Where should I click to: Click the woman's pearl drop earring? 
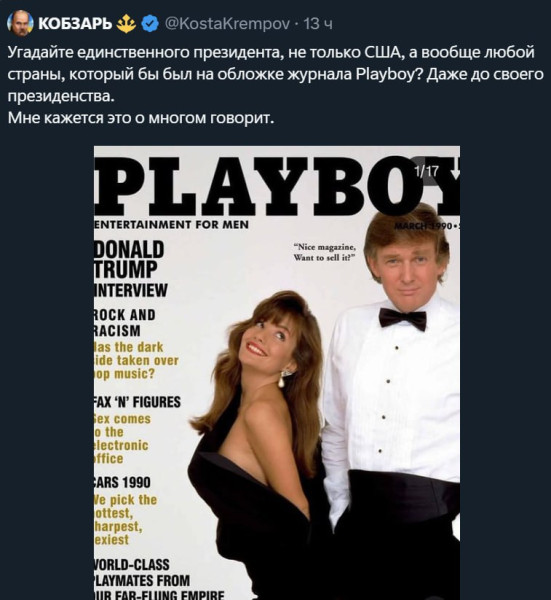[282, 380]
